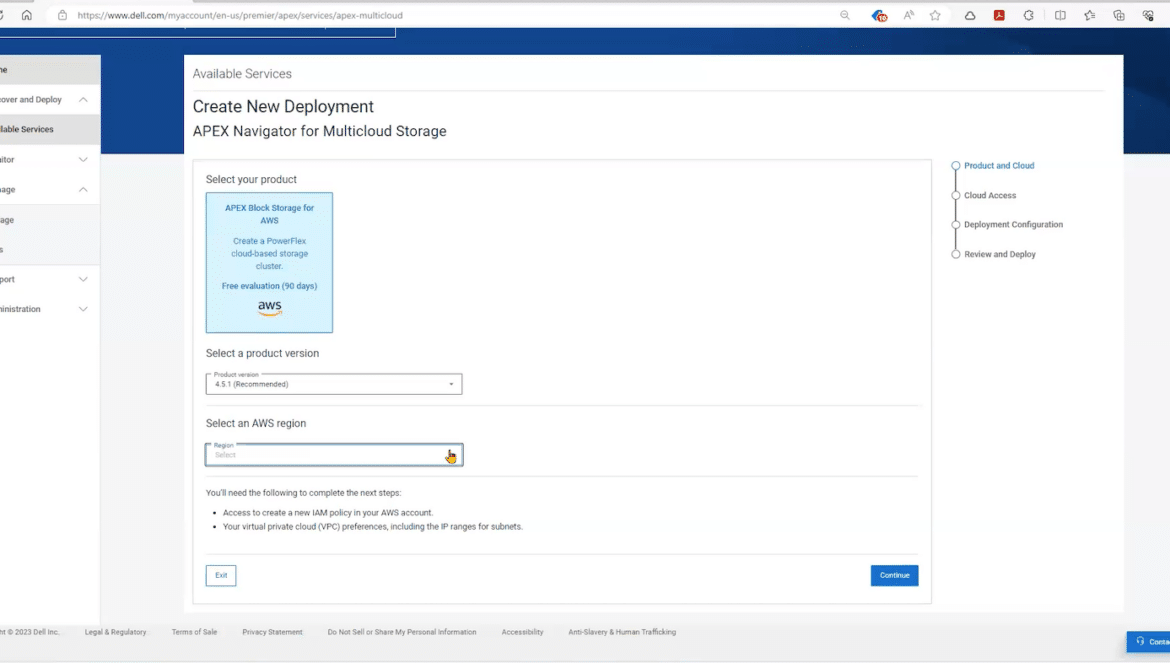Expand the Administration sidebar section chevron
This screenshot has width=1170, height=663.
83,309
